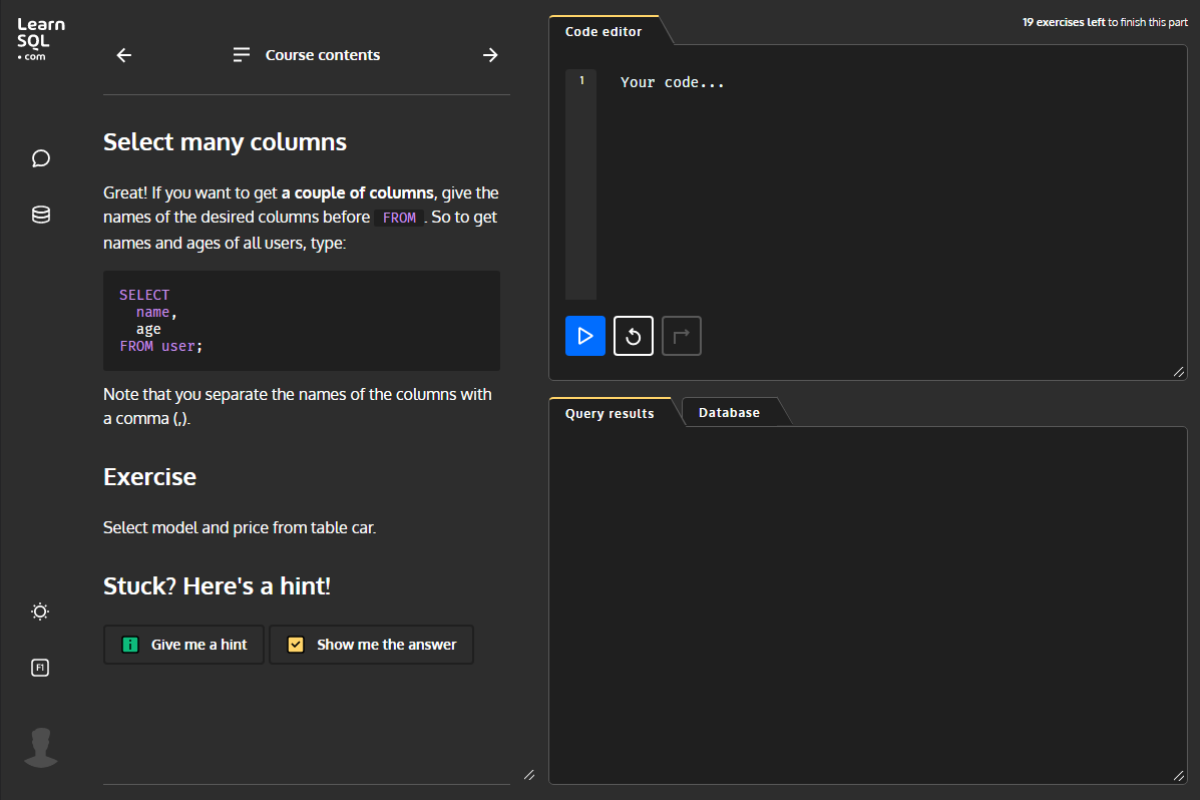Click the 'Select many columns' heading
1200x800 pixels.
click(x=225, y=142)
